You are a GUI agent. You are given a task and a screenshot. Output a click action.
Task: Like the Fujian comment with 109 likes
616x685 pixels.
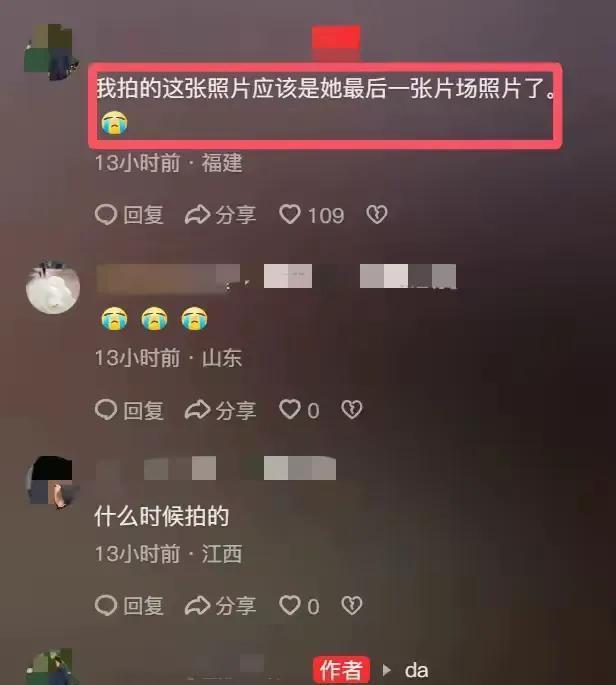click(x=290, y=214)
